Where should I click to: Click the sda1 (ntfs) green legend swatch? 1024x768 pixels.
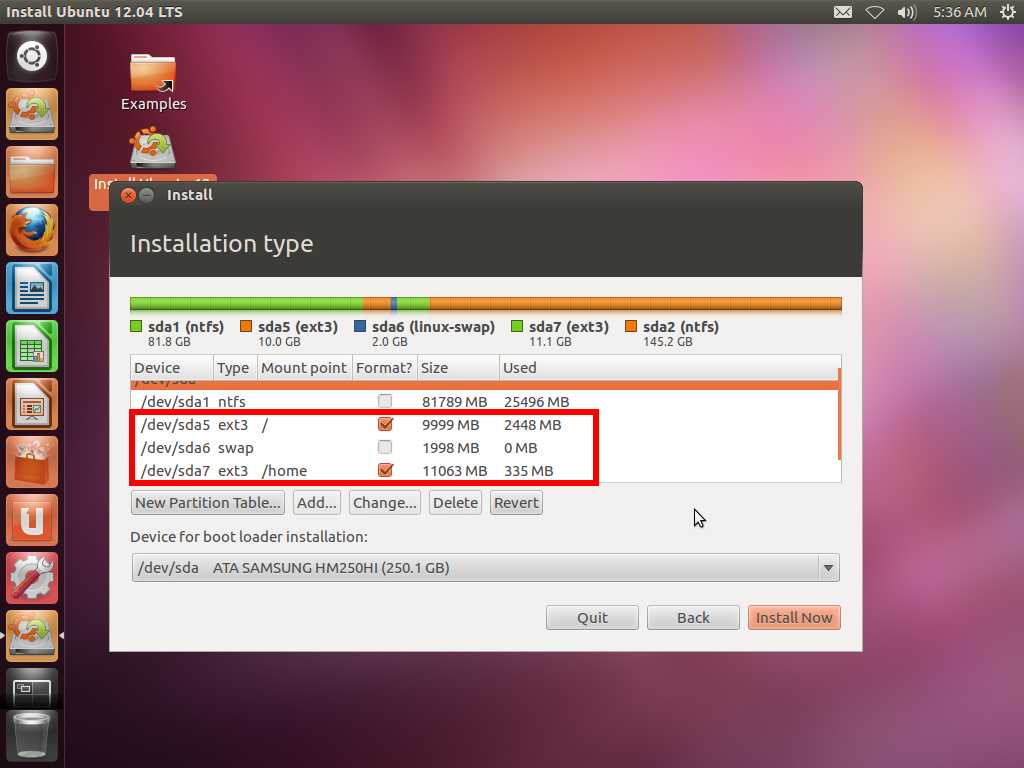(x=136, y=326)
